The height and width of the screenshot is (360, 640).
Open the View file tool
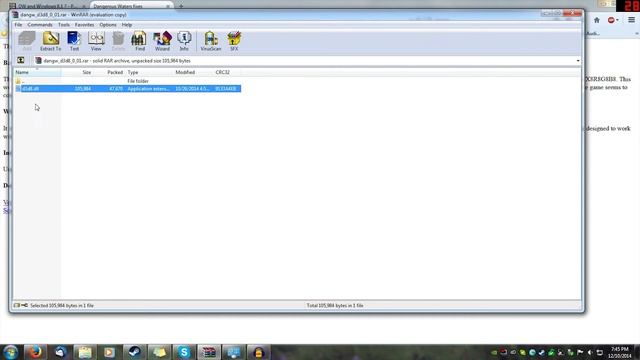pos(96,41)
